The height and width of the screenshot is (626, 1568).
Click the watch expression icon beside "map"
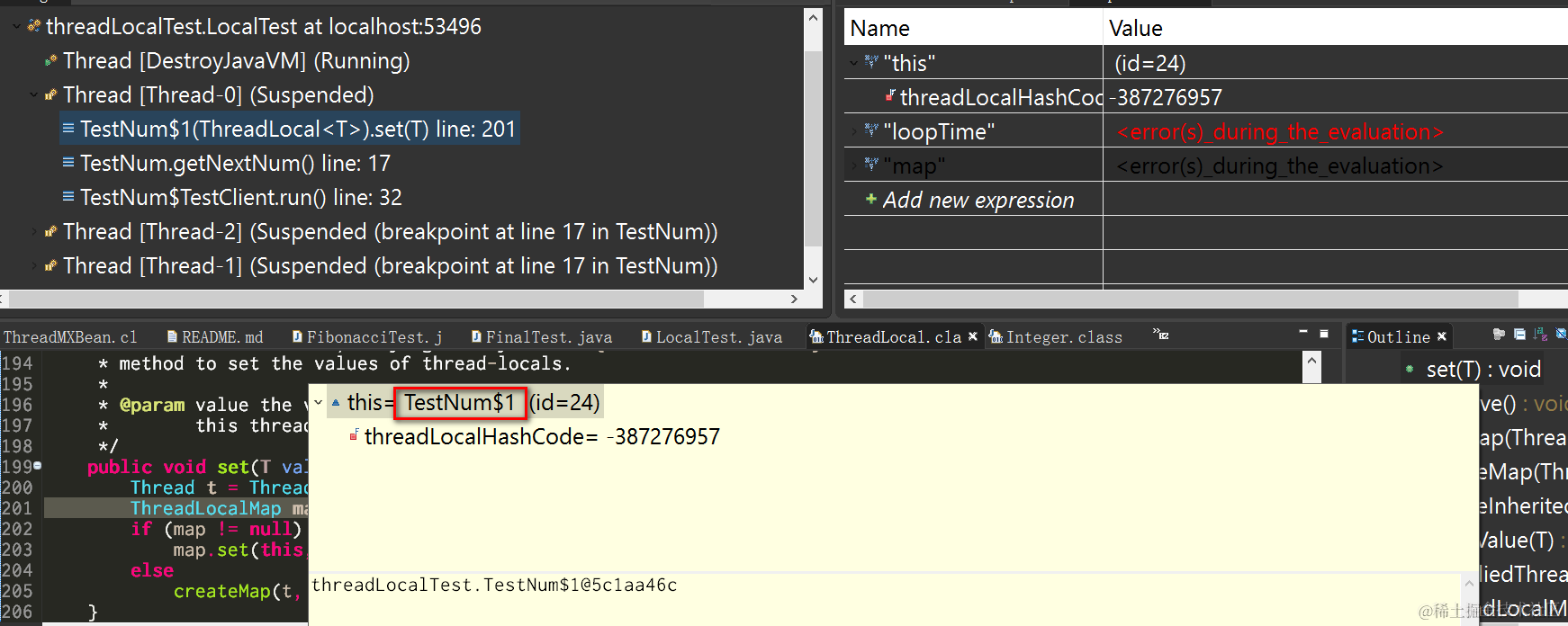coord(871,165)
